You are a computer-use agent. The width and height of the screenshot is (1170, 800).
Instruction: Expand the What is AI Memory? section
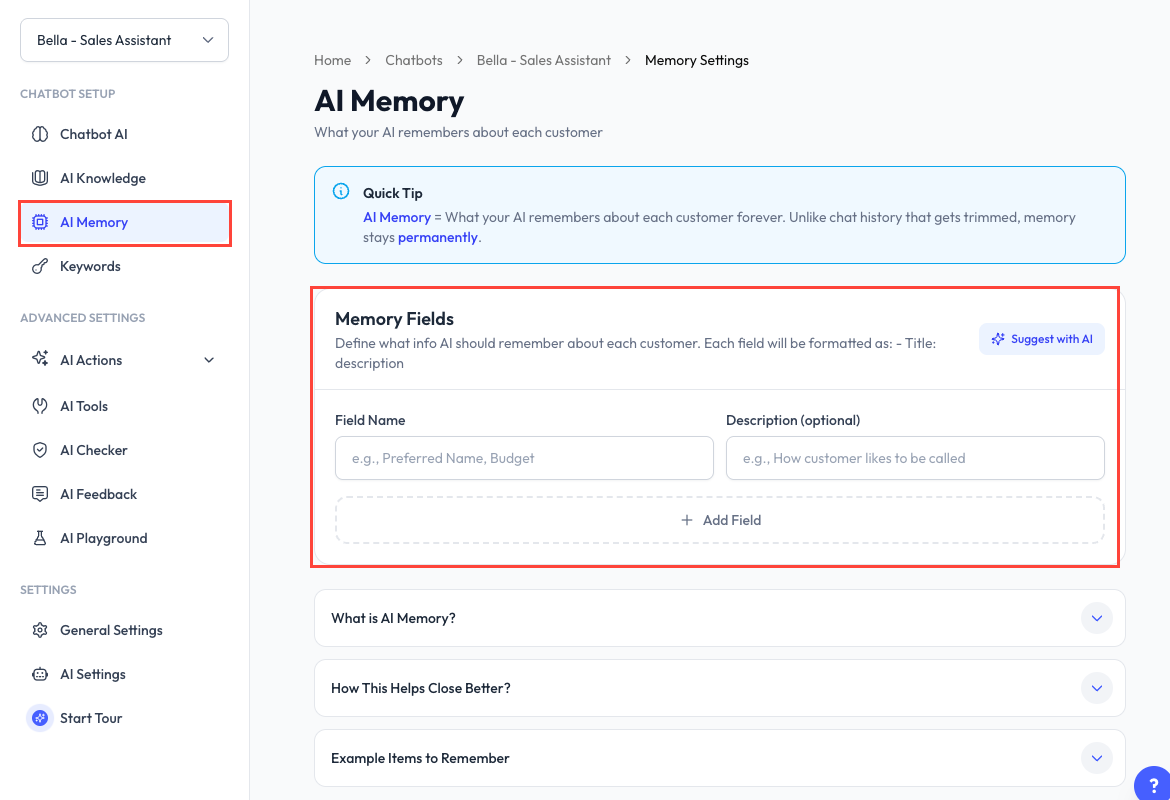click(719, 618)
